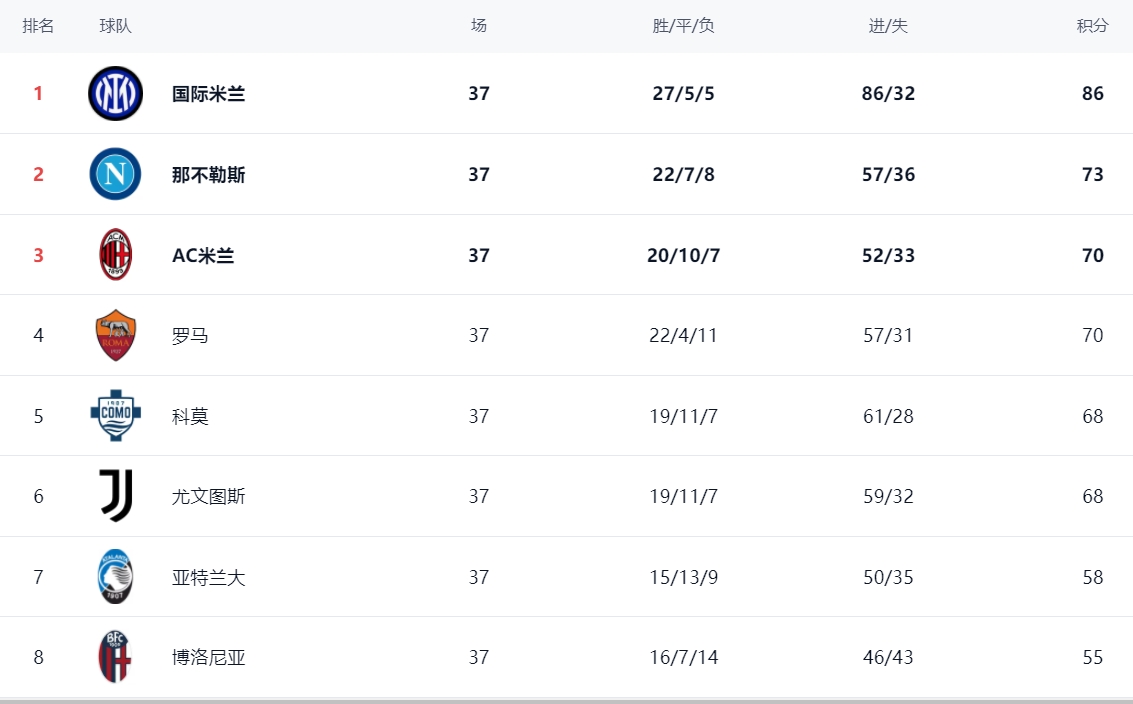Click the Inter Milan club crest
1133x704 pixels.
[116, 93]
